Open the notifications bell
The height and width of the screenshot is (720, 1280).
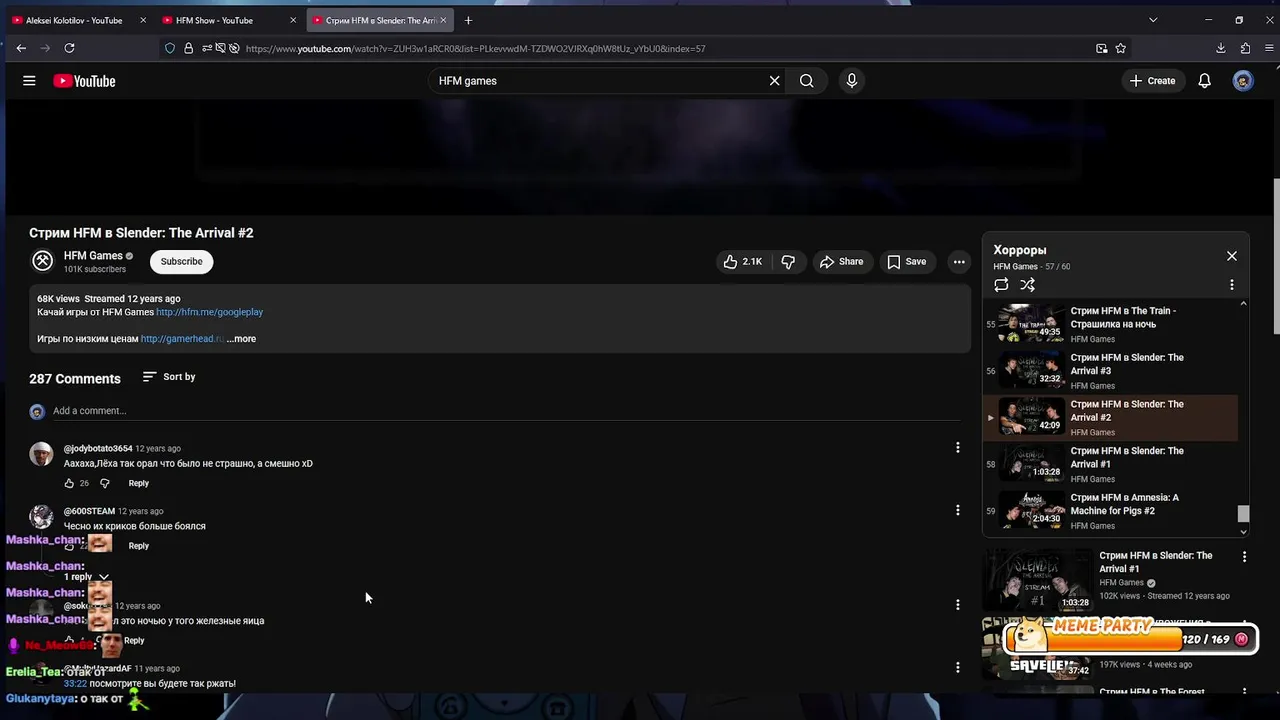(x=1205, y=81)
